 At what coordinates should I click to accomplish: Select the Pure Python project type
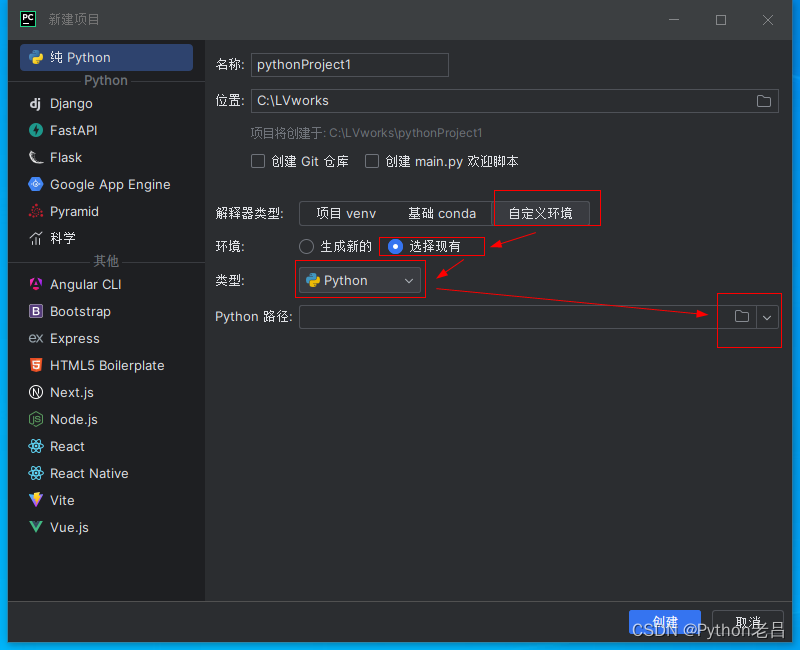point(106,57)
